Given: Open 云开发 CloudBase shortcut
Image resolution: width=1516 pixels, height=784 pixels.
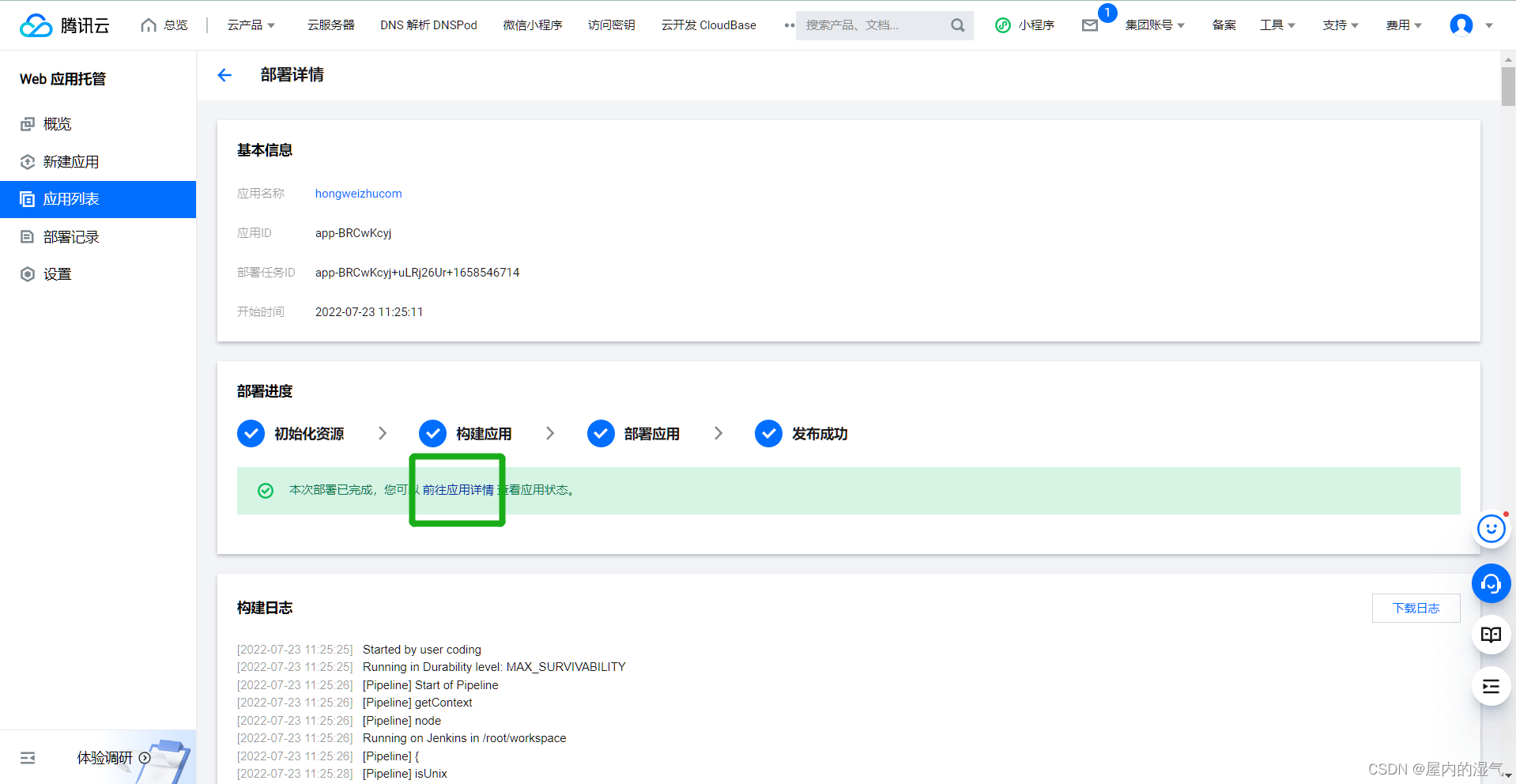Looking at the screenshot, I should 709,25.
